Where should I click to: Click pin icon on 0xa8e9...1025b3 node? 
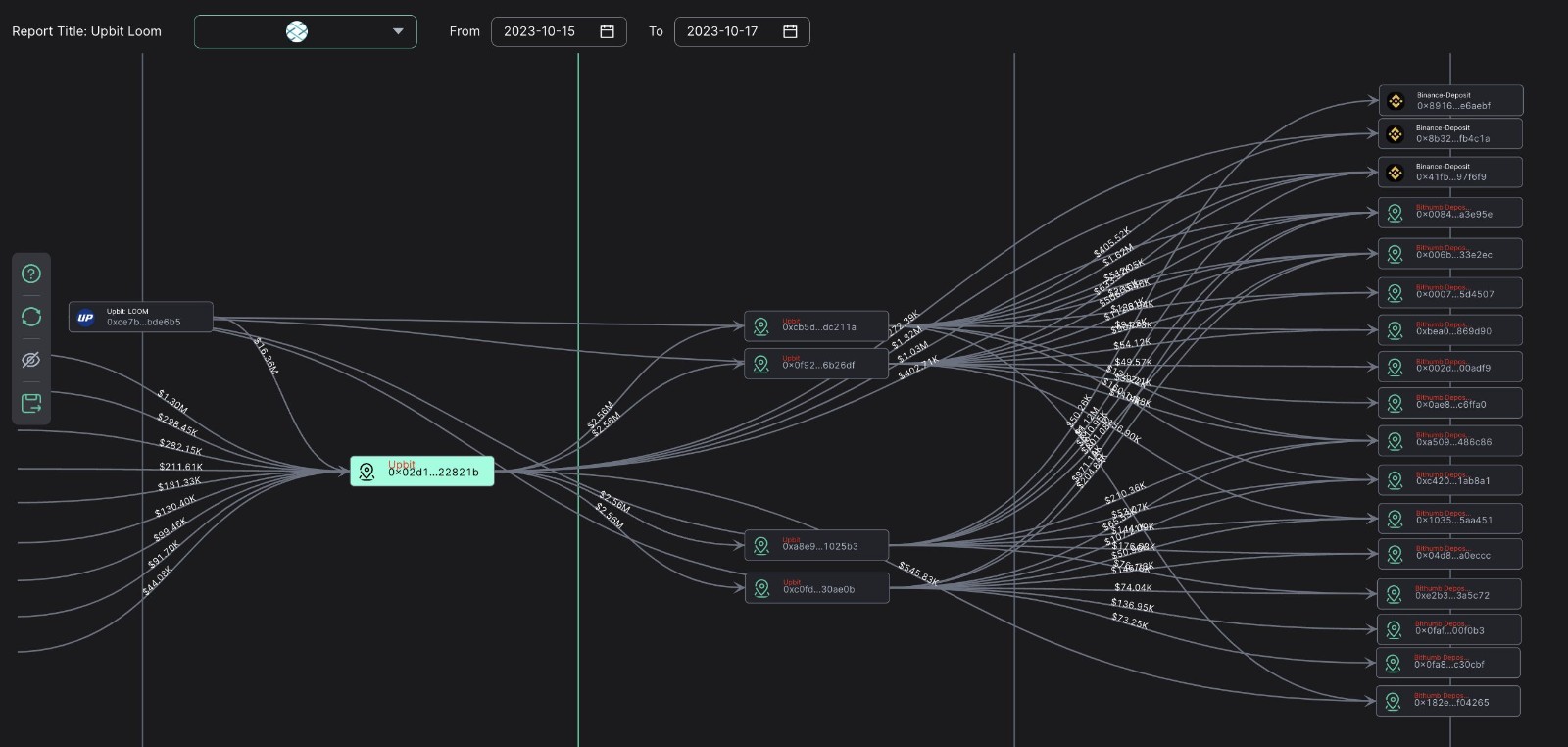pyautogui.click(x=760, y=545)
